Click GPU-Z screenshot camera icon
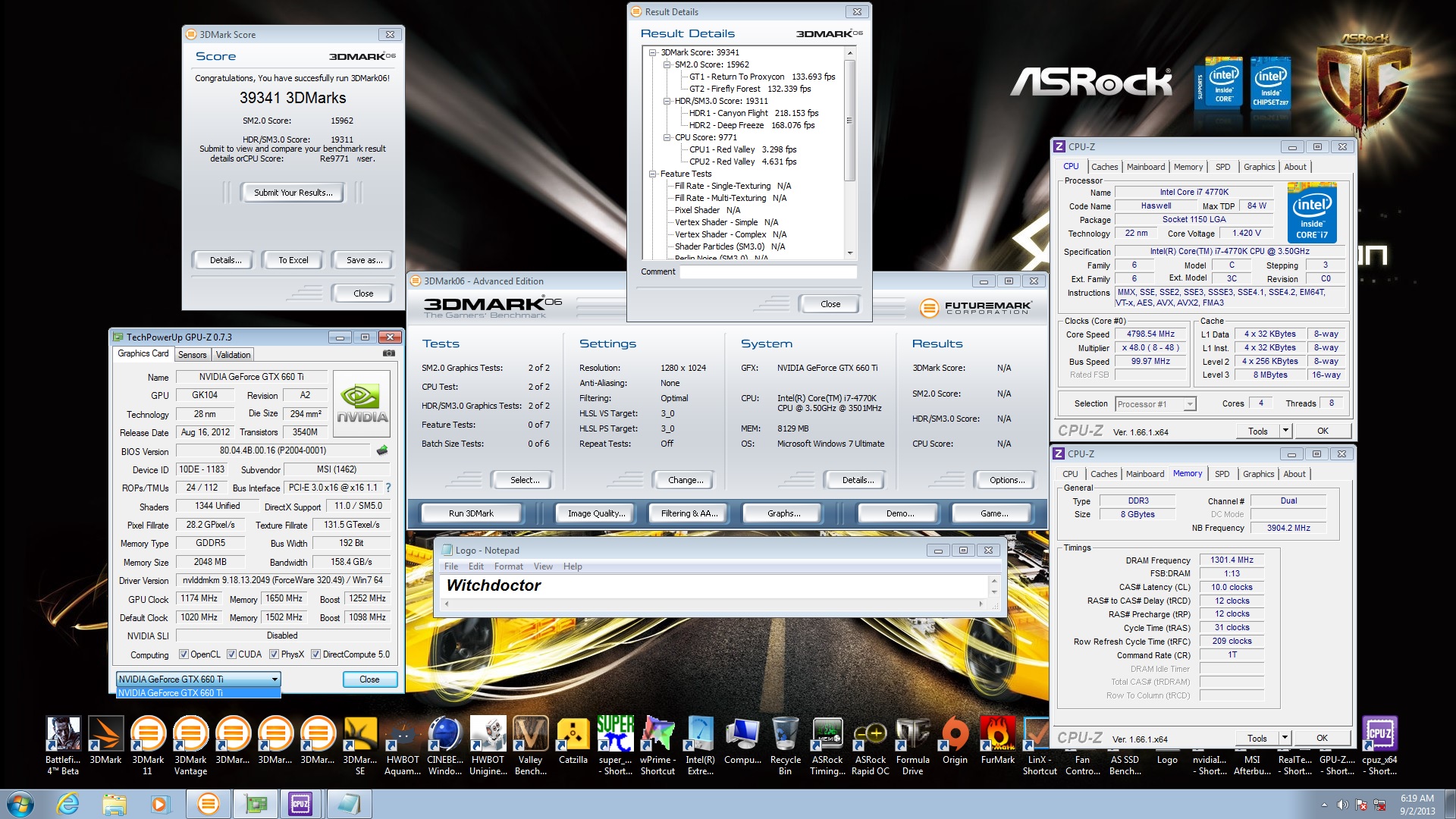 388,353
